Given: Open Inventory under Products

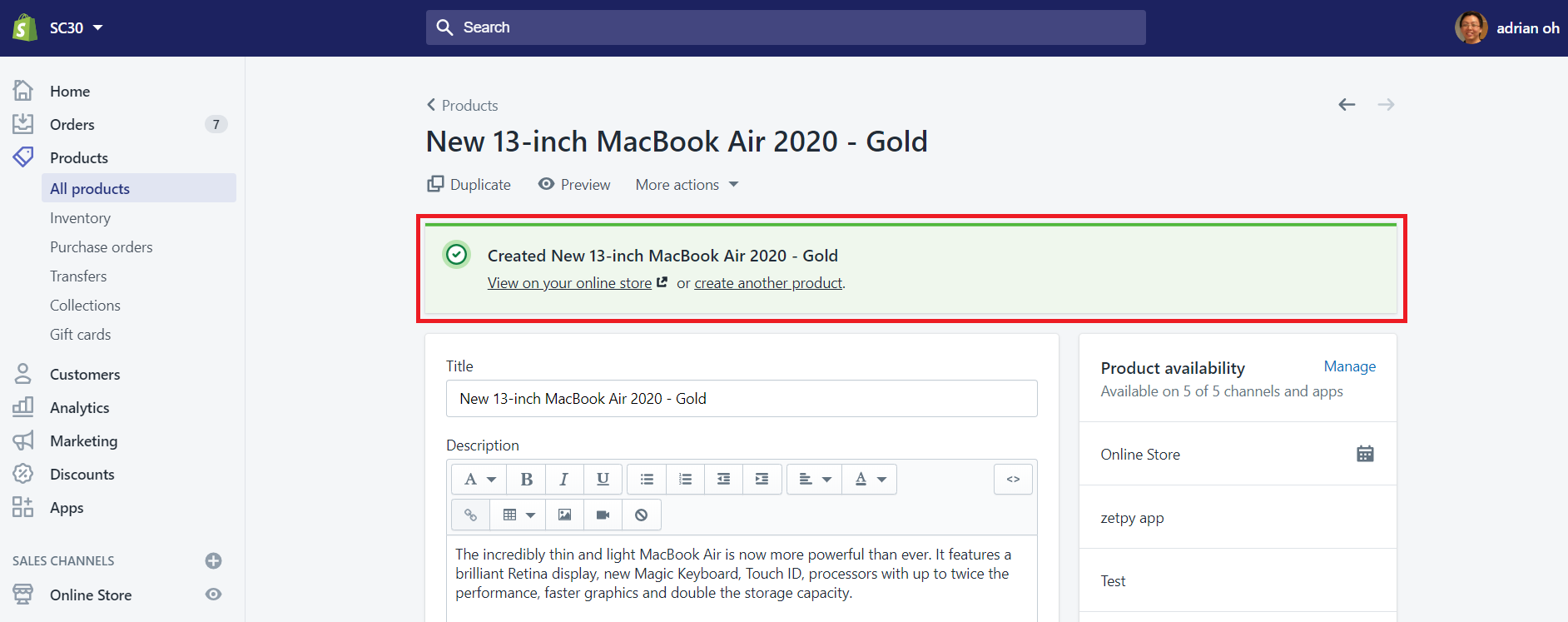Looking at the screenshot, I should [x=80, y=217].
